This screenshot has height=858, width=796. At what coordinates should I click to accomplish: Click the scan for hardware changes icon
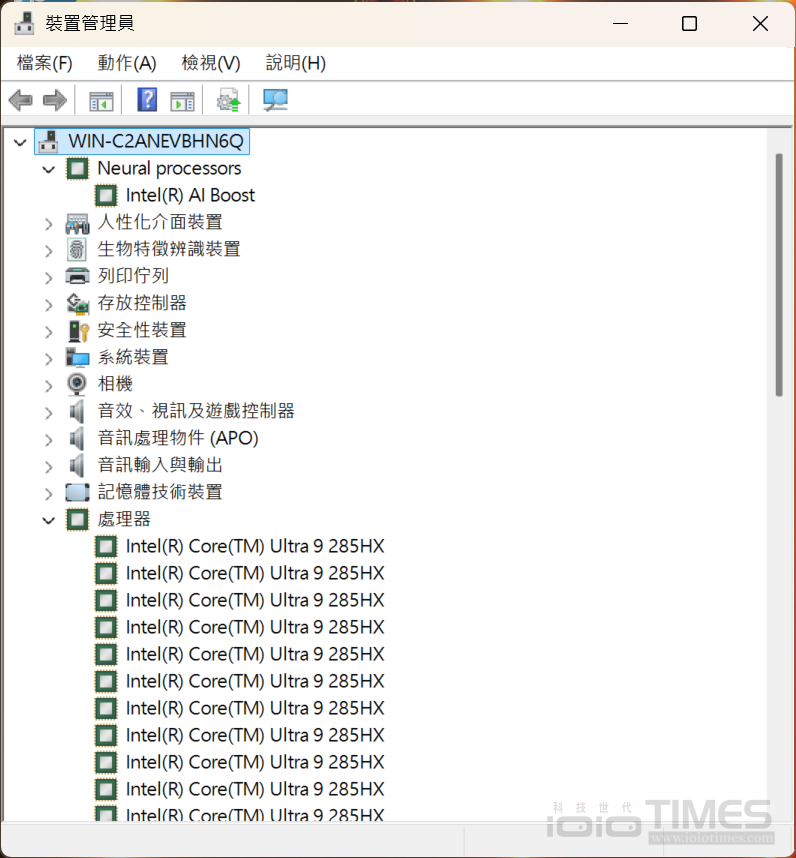275,100
